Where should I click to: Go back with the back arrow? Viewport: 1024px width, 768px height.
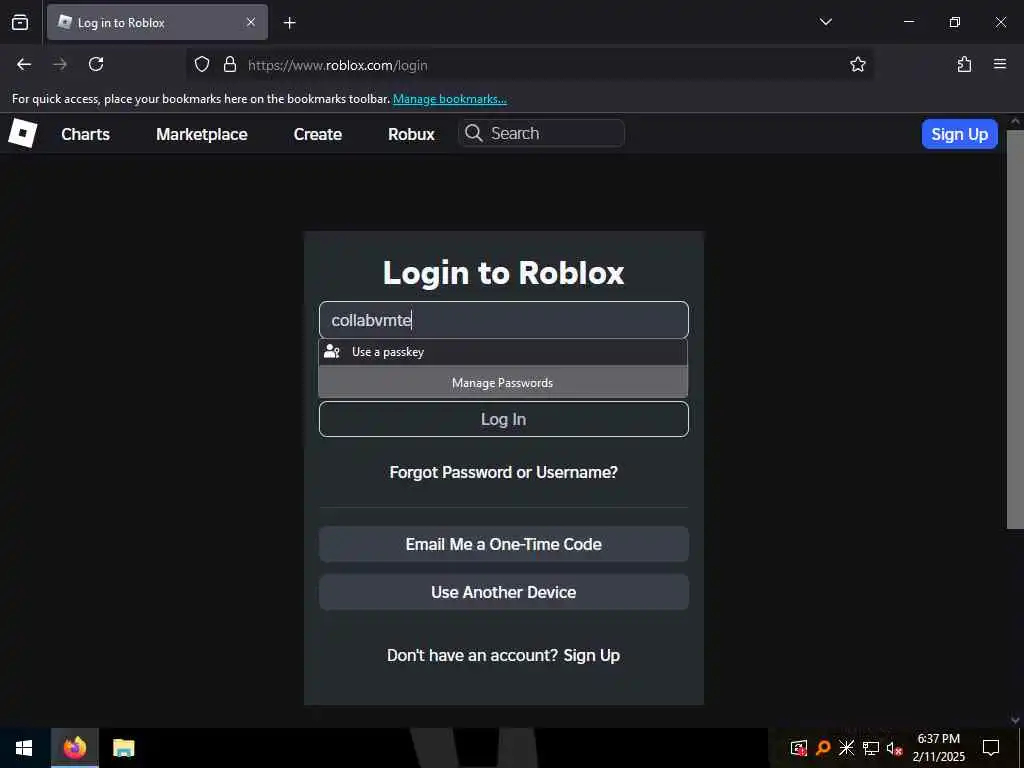click(x=24, y=64)
